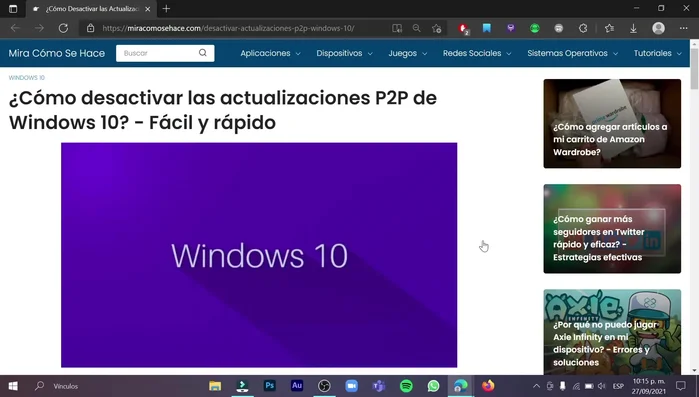Reload the page with the Refresh icon

coord(63,28)
